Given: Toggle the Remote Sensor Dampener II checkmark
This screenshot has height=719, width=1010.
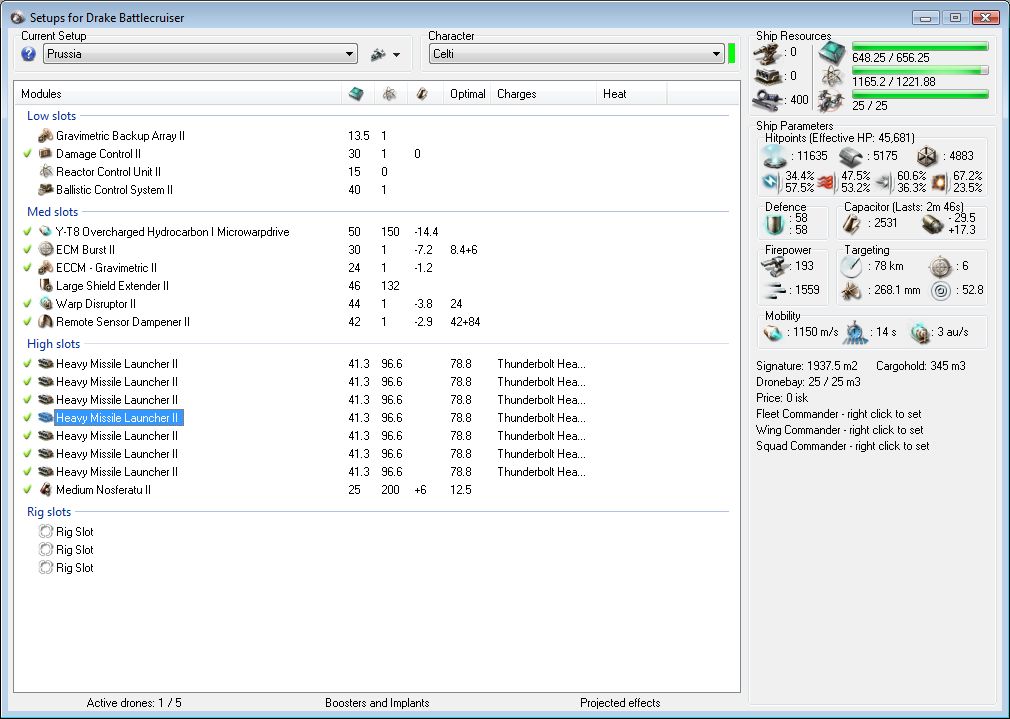Looking at the screenshot, I should point(27,322).
